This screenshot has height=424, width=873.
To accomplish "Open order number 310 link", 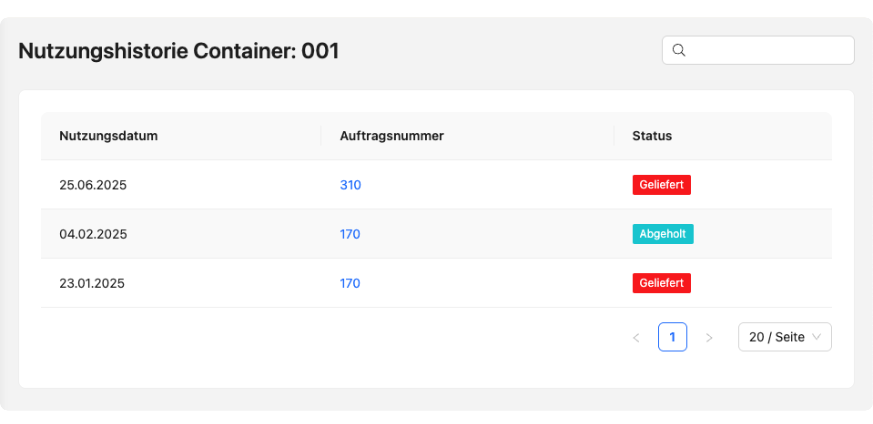I will (350, 185).
